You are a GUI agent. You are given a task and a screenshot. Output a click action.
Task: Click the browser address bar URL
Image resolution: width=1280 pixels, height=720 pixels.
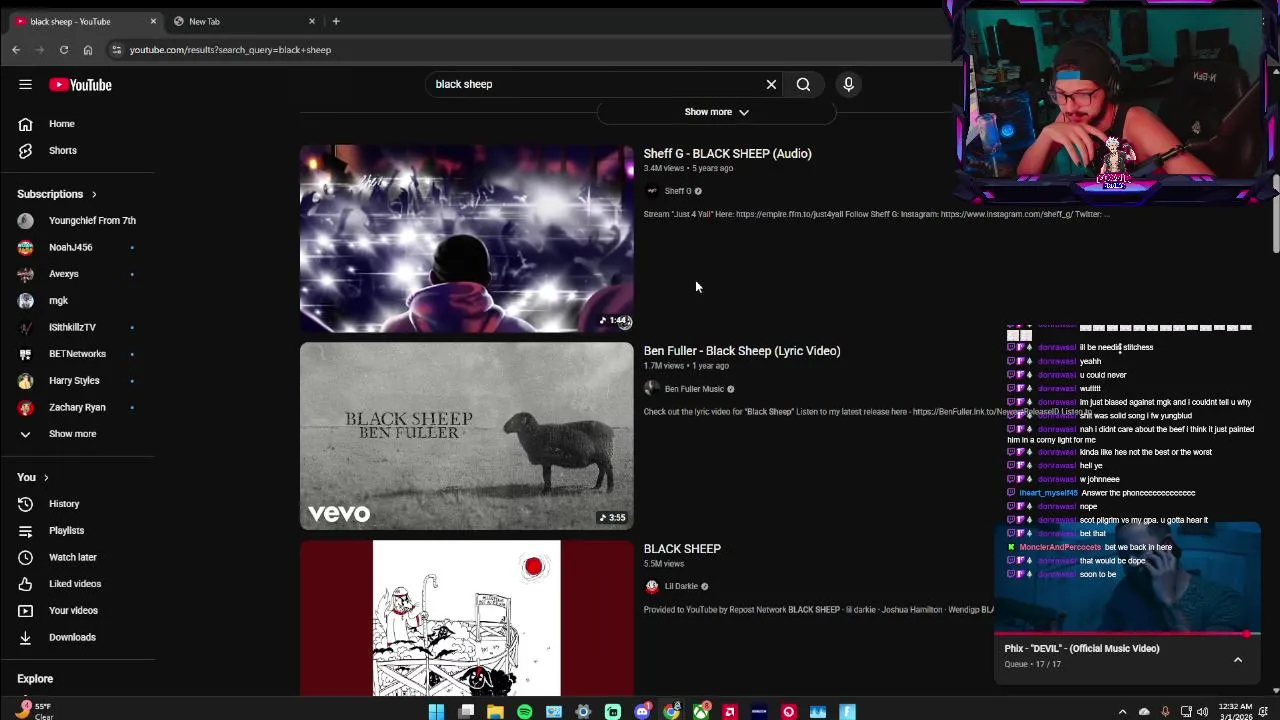click(x=230, y=50)
